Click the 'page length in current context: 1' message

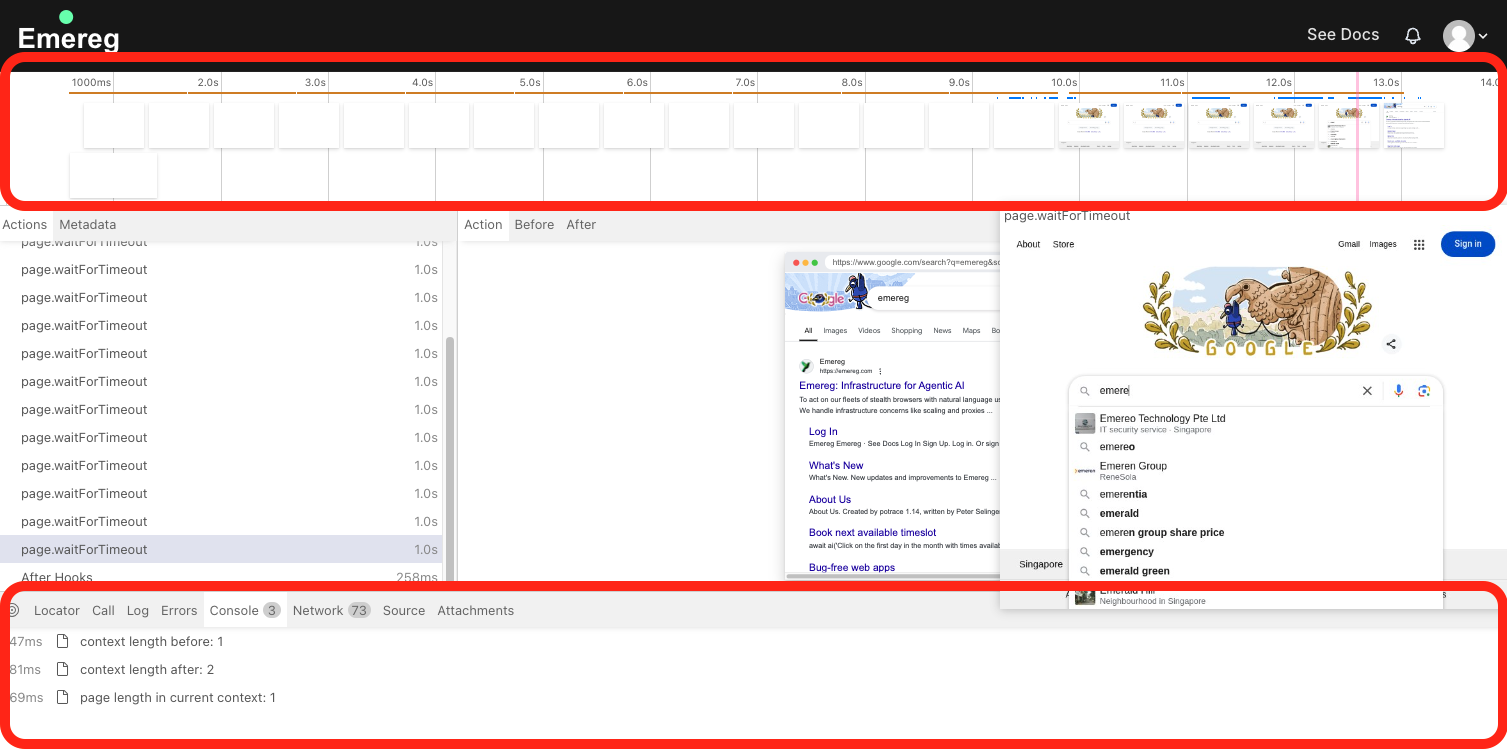coord(178,697)
